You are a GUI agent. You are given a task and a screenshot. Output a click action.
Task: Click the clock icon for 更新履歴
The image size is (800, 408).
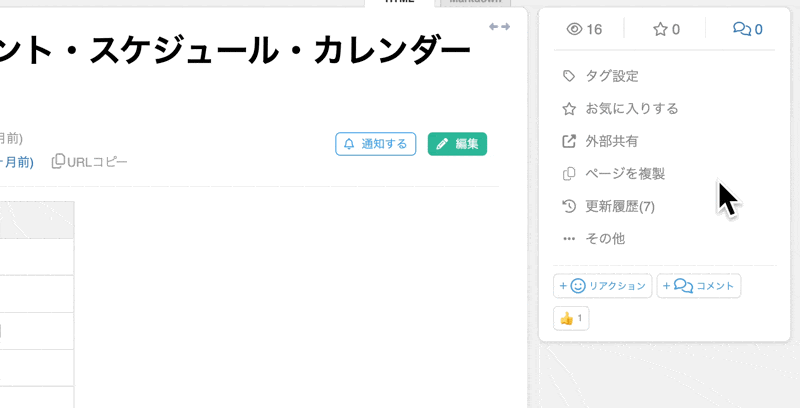pos(569,207)
